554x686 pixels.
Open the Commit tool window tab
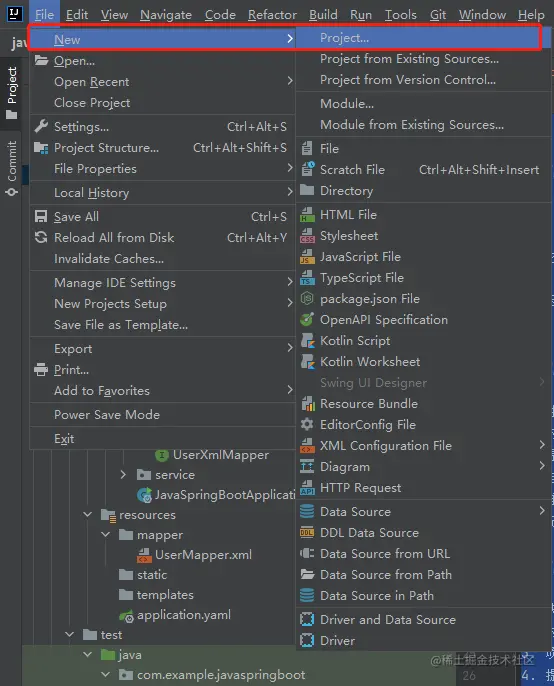click(11, 168)
